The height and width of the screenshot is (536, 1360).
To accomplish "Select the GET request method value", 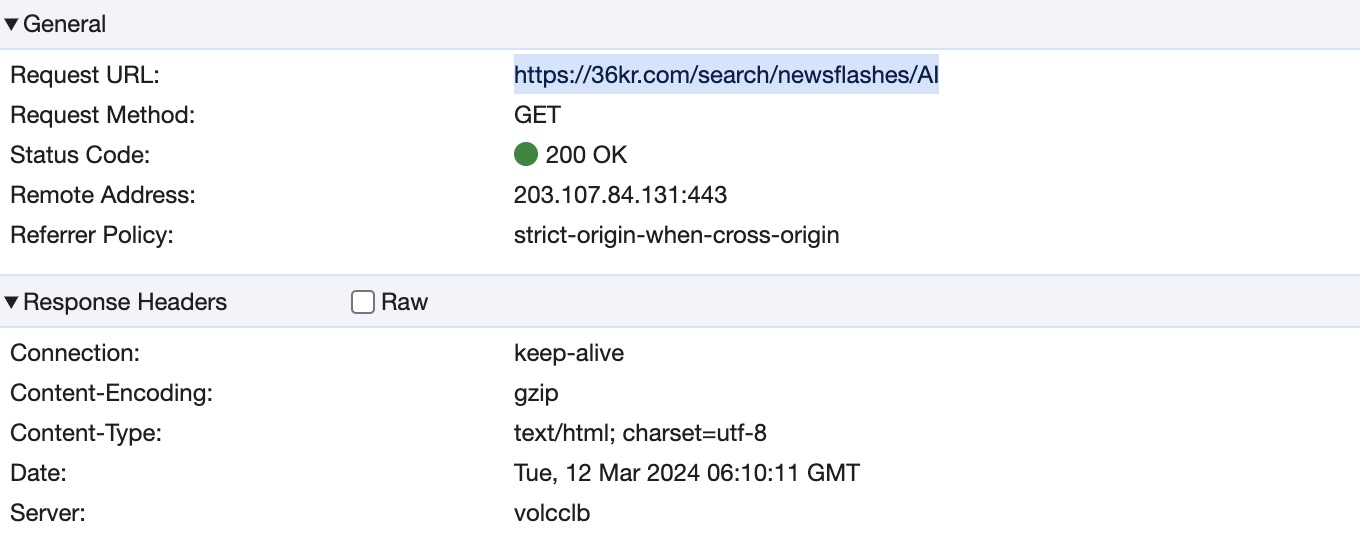I will point(537,115).
